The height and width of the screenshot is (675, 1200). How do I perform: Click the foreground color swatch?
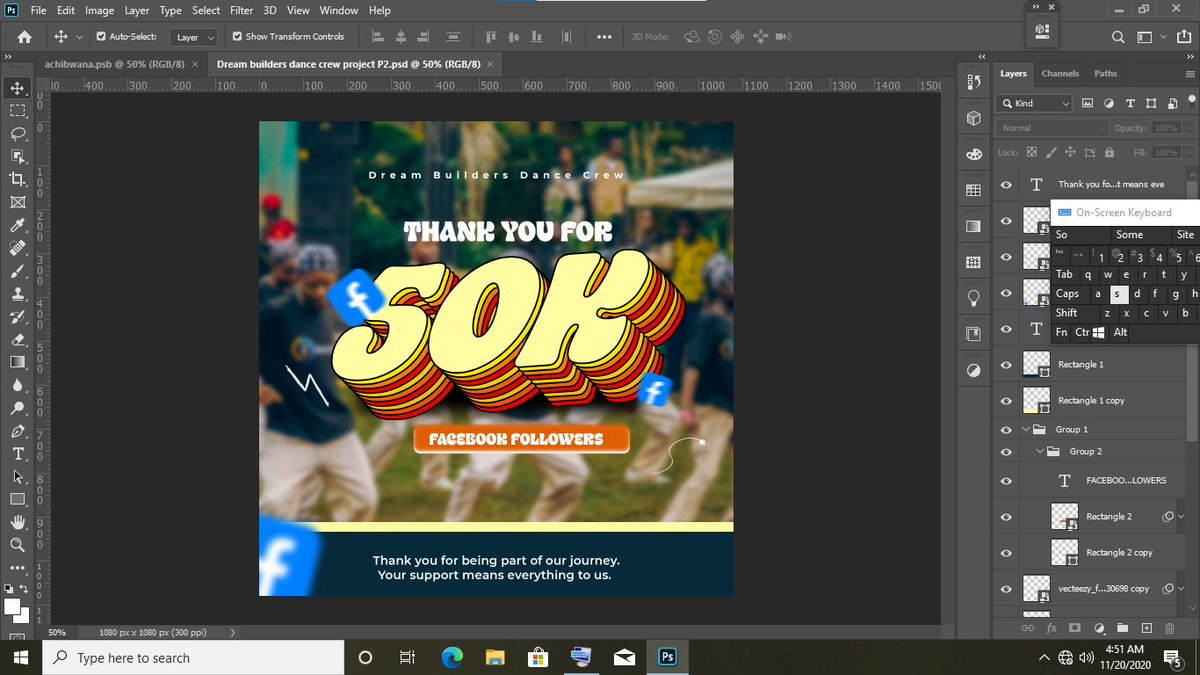coord(13,606)
